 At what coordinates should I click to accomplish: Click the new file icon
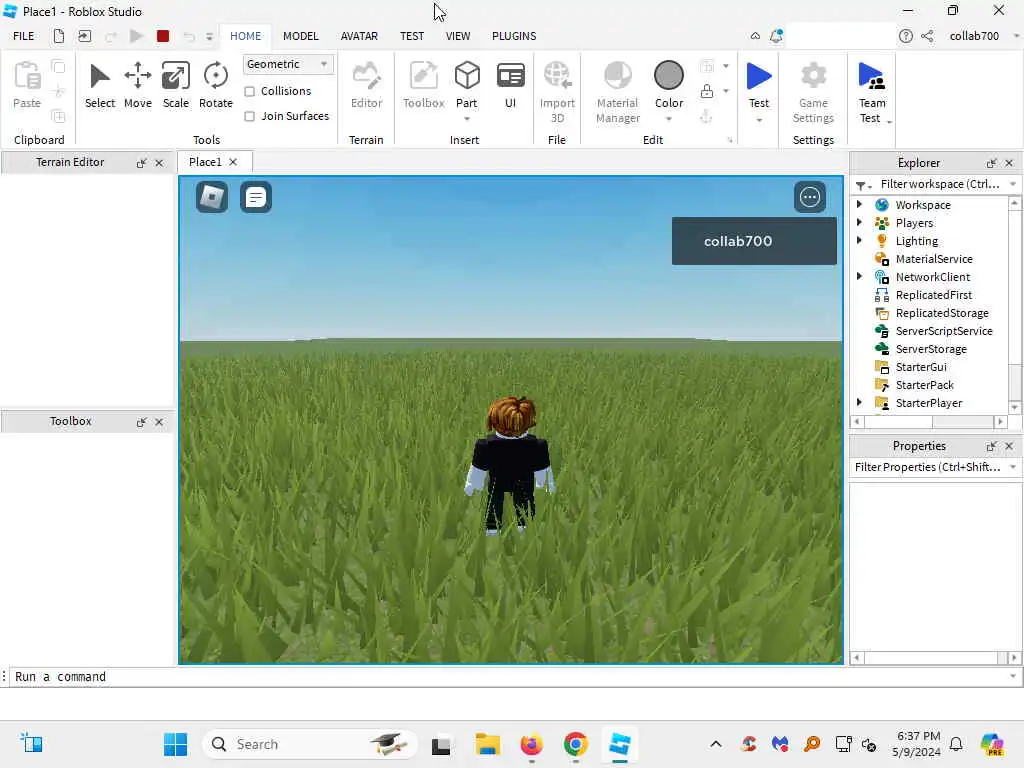click(59, 36)
